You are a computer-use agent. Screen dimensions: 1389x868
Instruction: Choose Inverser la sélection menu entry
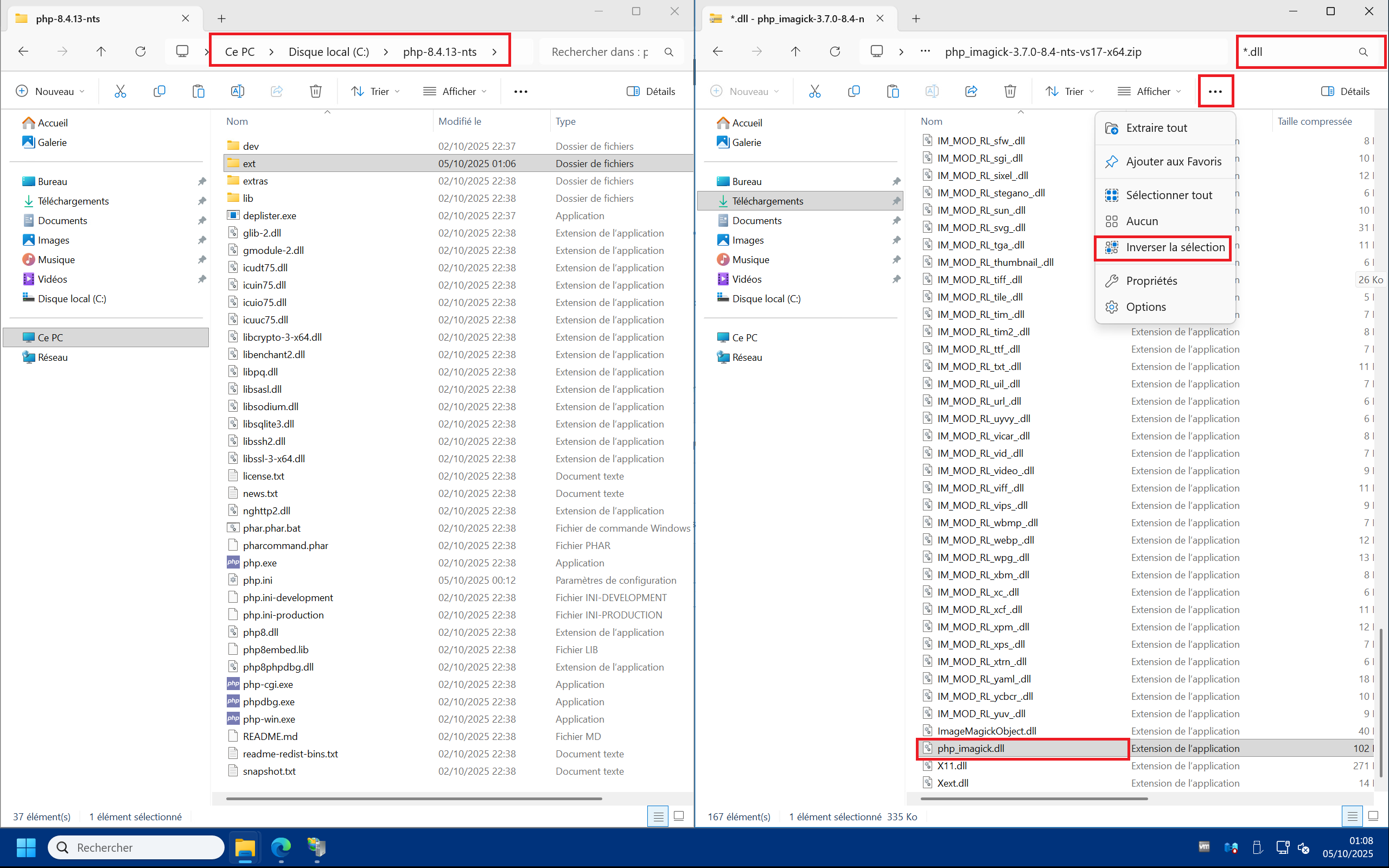(x=1175, y=247)
